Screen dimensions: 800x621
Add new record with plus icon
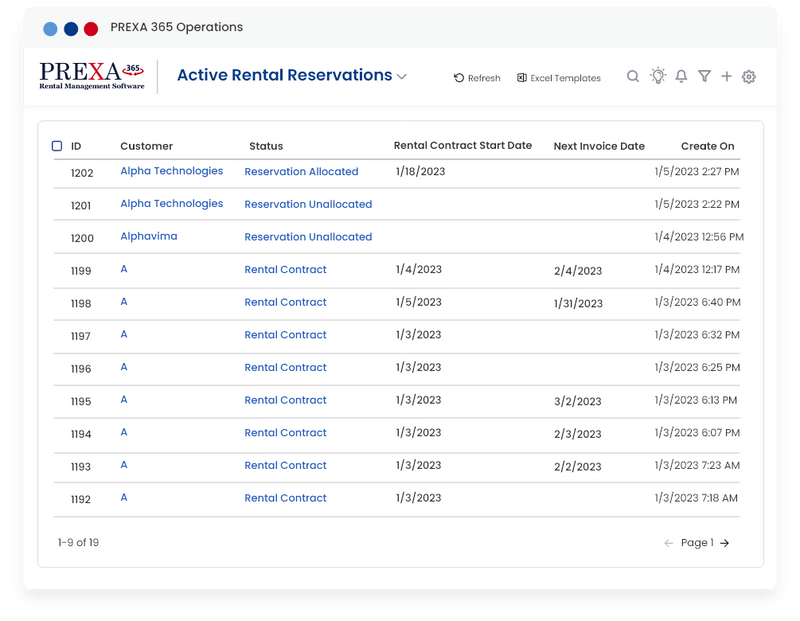pyautogui.click(x=727, y=77)
